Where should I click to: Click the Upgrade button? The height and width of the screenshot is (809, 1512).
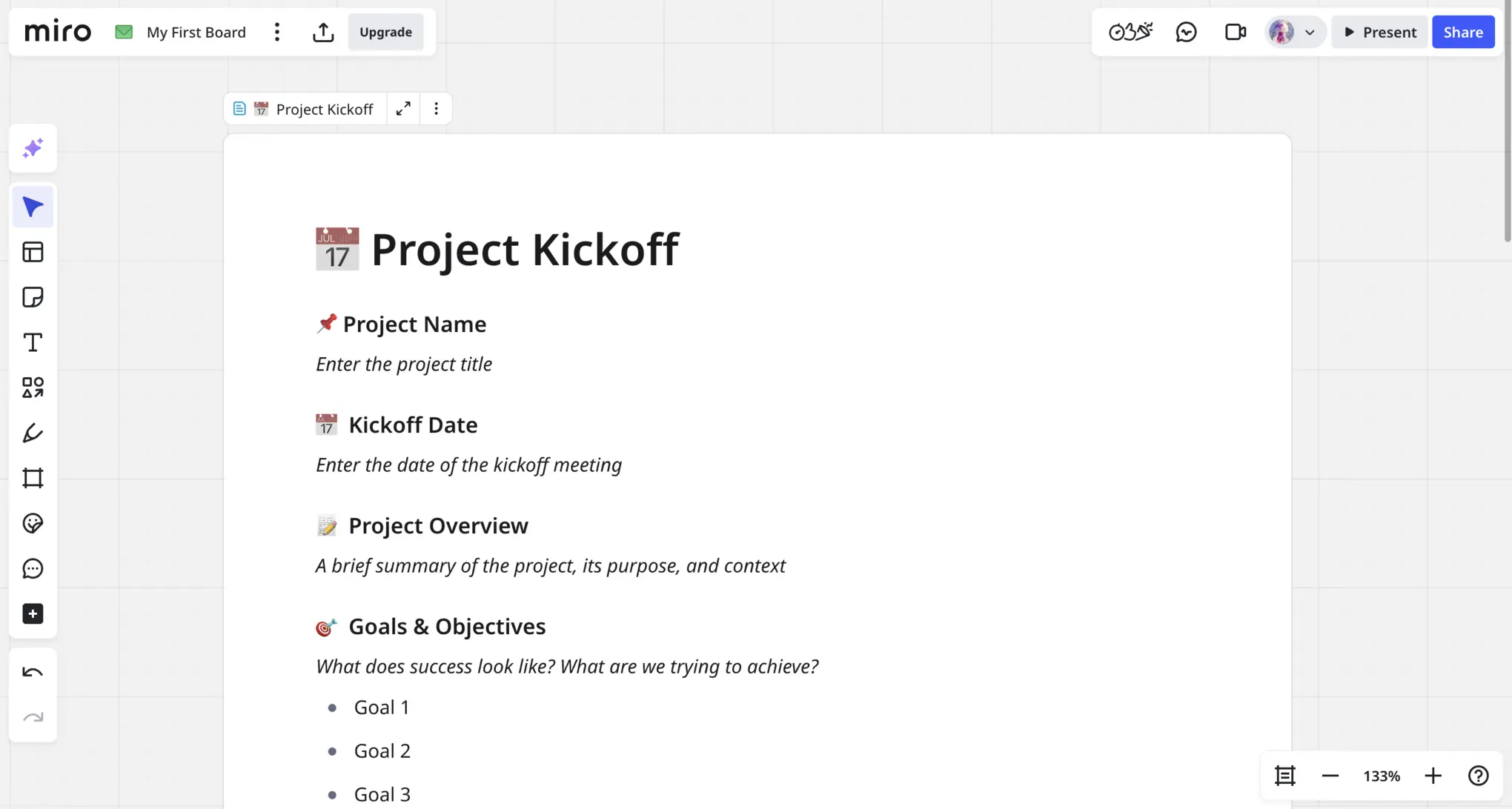coord(385,32)
